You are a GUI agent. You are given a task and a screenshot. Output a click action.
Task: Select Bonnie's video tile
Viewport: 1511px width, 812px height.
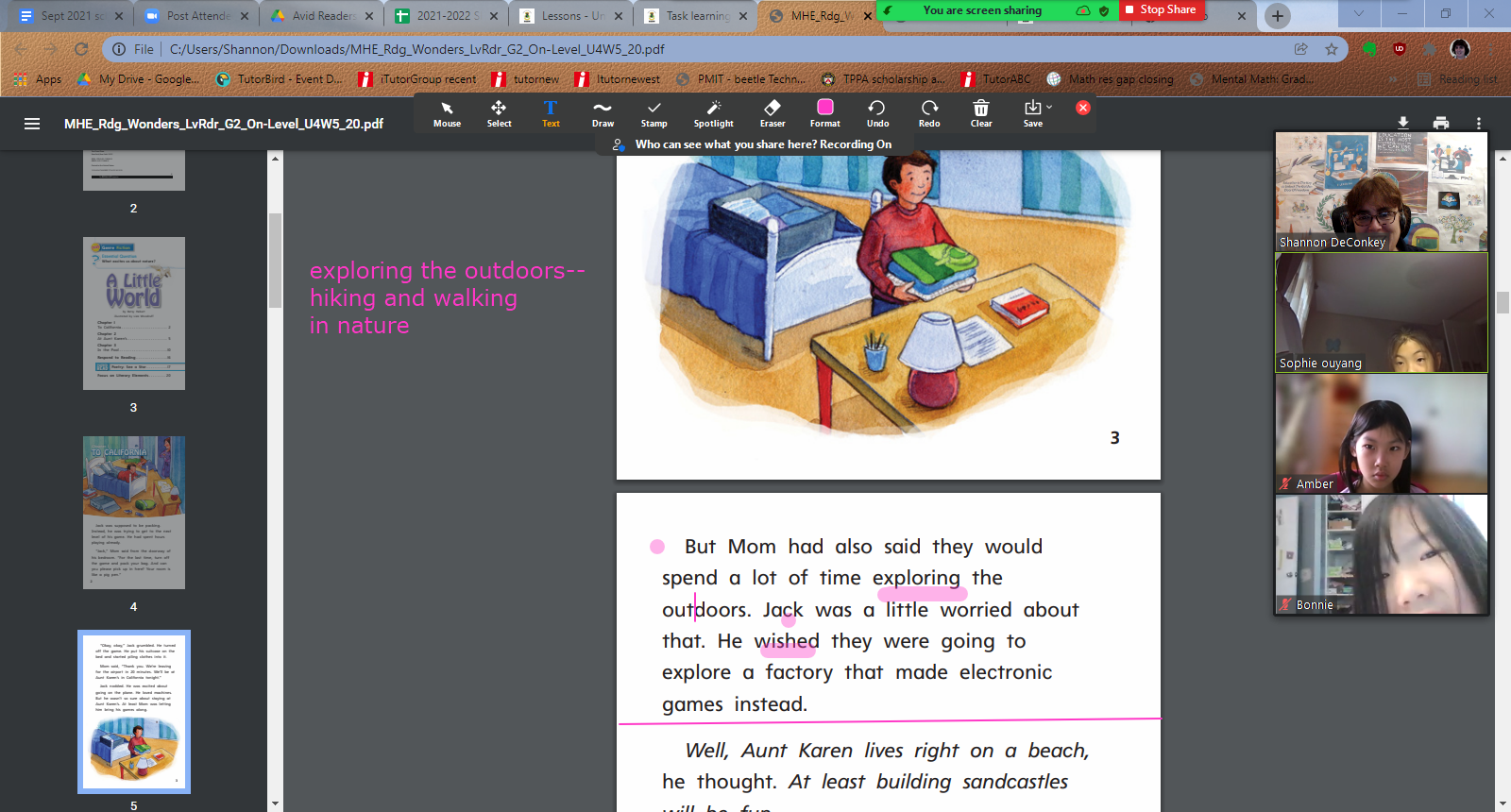tap(1382, 554)
